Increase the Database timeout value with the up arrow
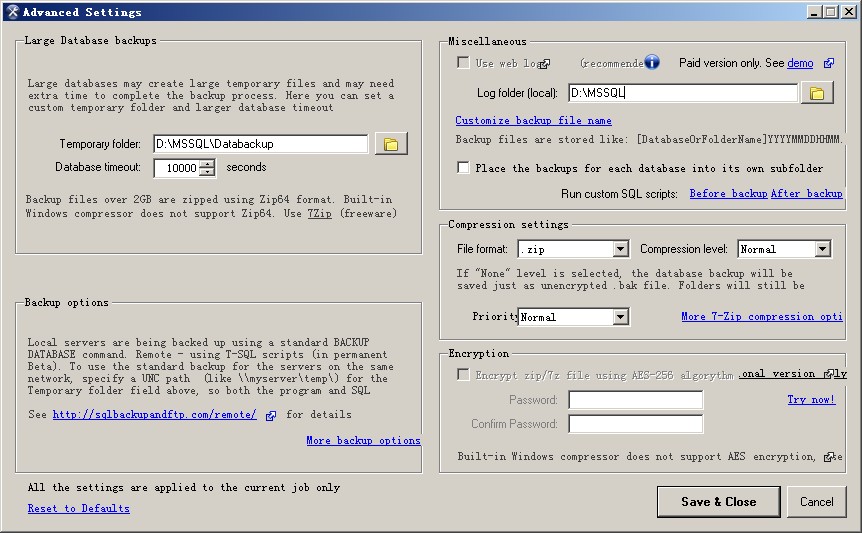Image resolution: width=862 pixels, height=533 pixels. point(207,164)
